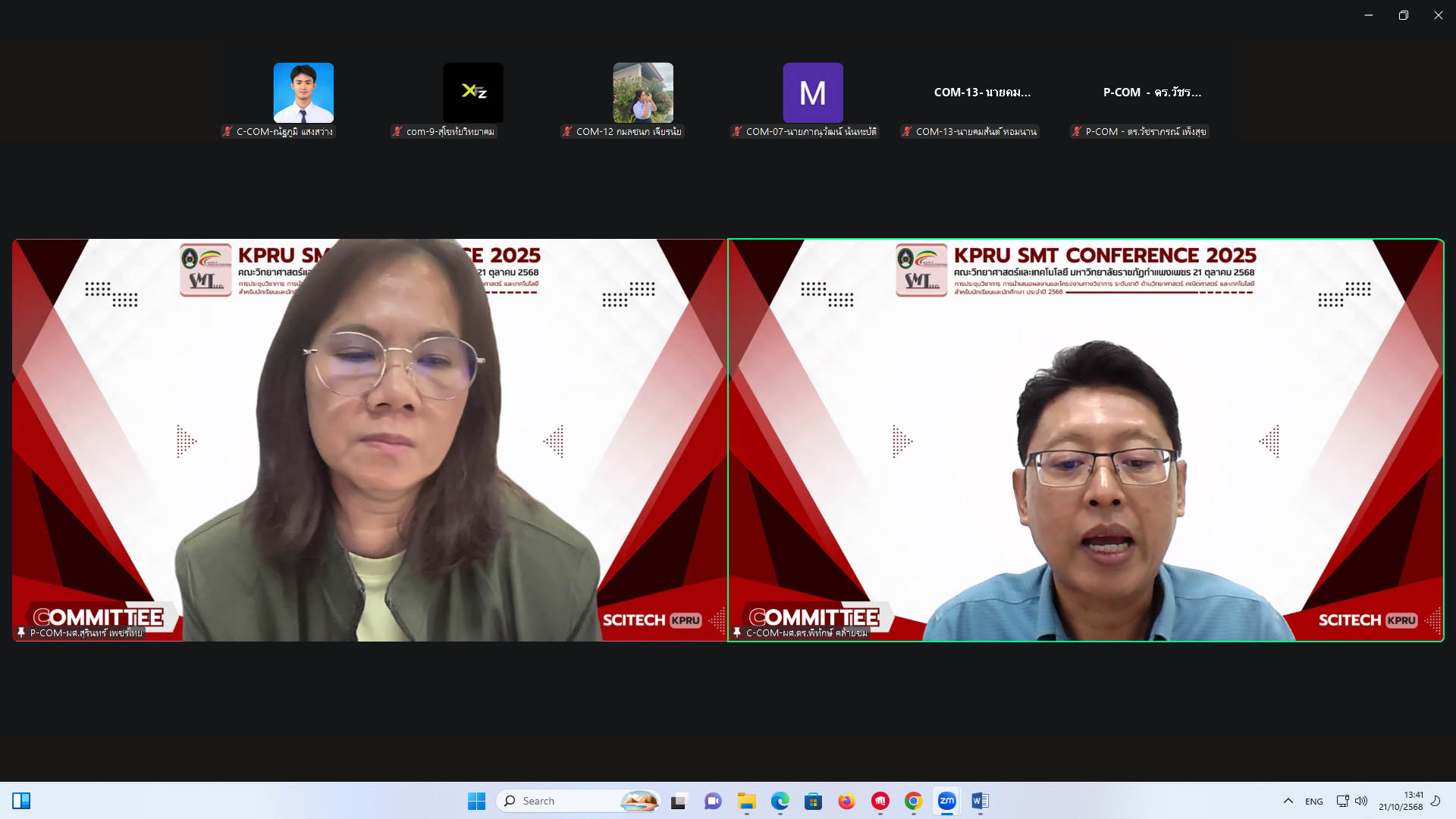
Task: Open Microsoft Store from taskbar
Action: (x=813, y=801)
